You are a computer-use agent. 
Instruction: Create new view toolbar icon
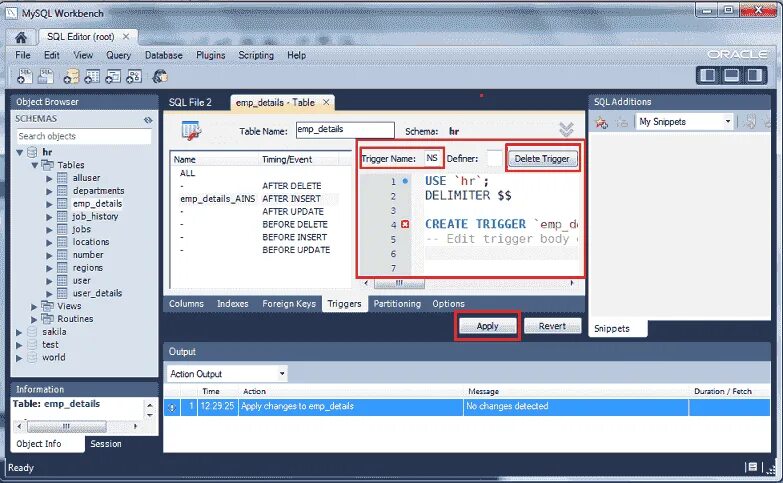click(113, 76)
